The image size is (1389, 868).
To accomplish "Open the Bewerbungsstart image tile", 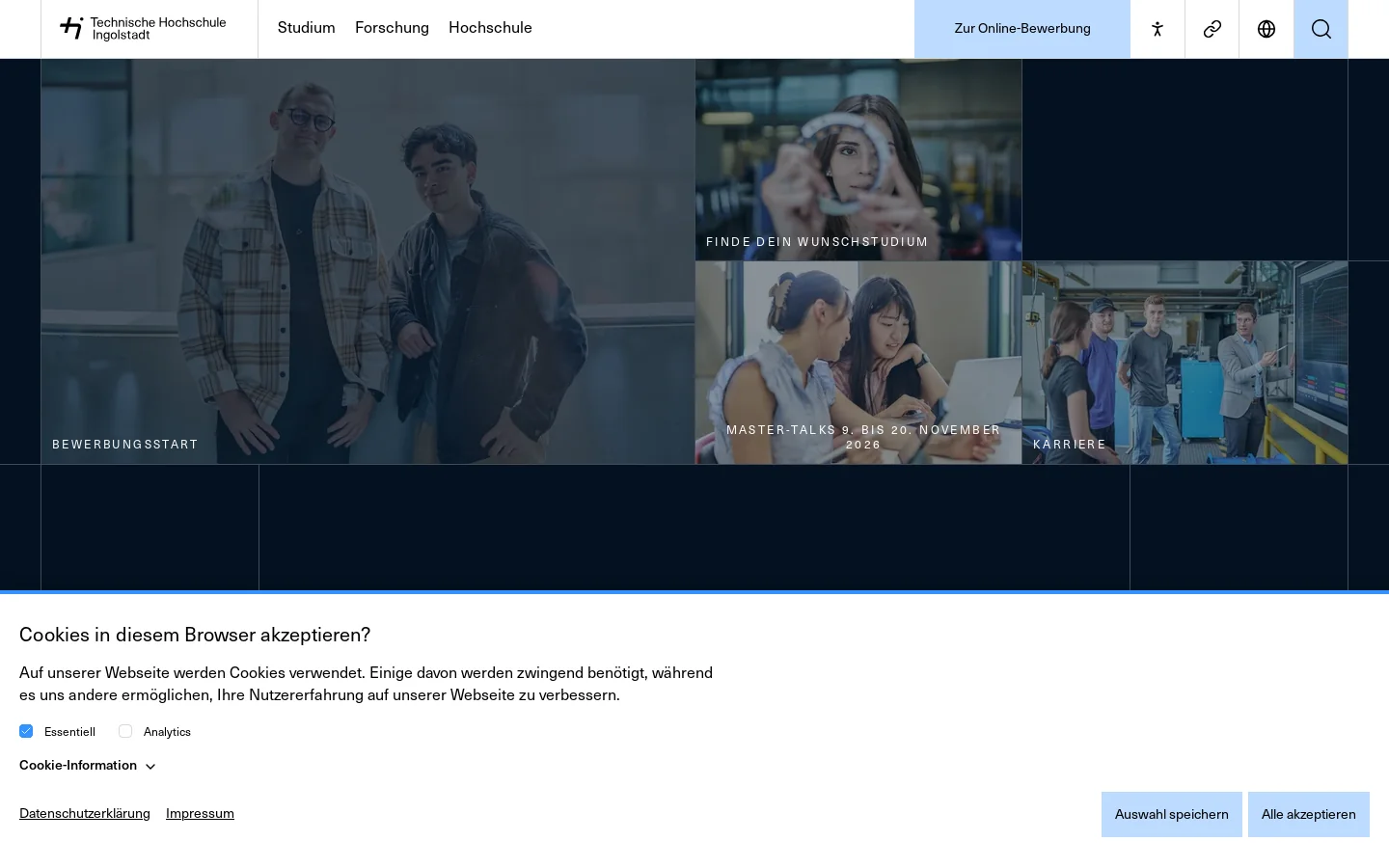I will coord(368,261).
